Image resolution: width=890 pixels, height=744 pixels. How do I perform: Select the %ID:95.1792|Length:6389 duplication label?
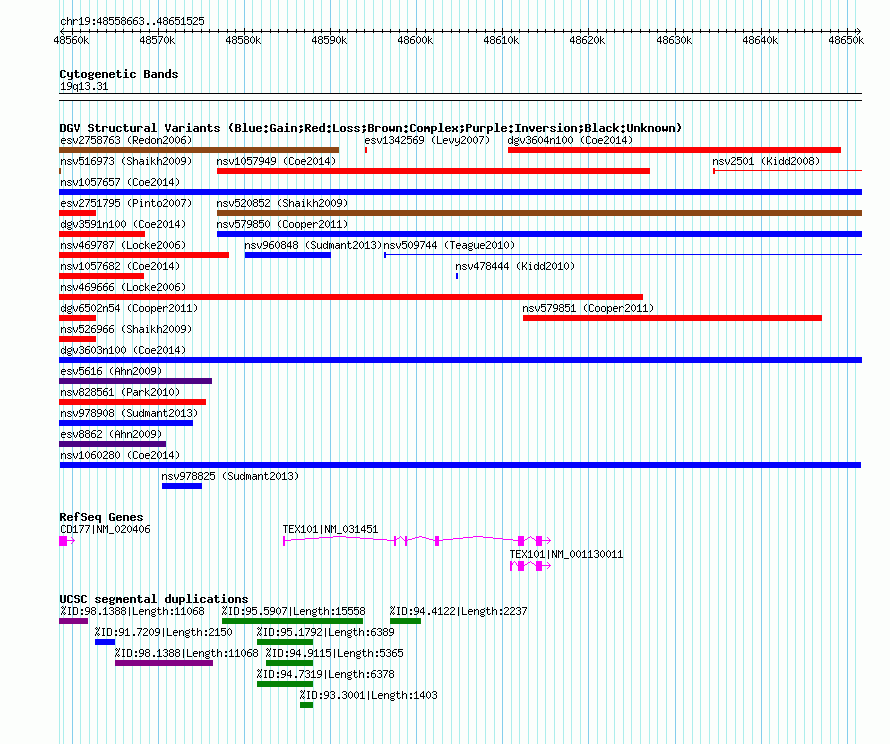pos(325,632)
